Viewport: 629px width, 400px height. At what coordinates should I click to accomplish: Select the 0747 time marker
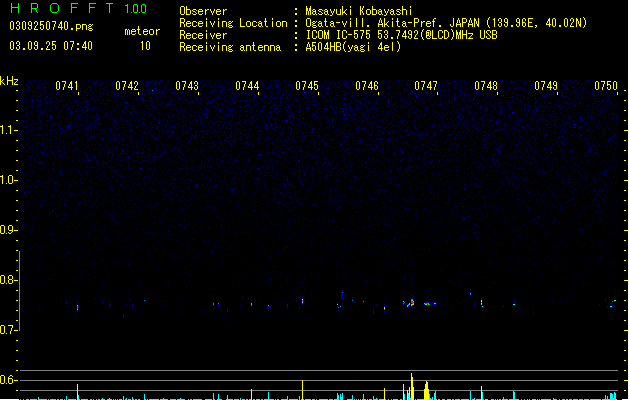[x=426, y=86]
